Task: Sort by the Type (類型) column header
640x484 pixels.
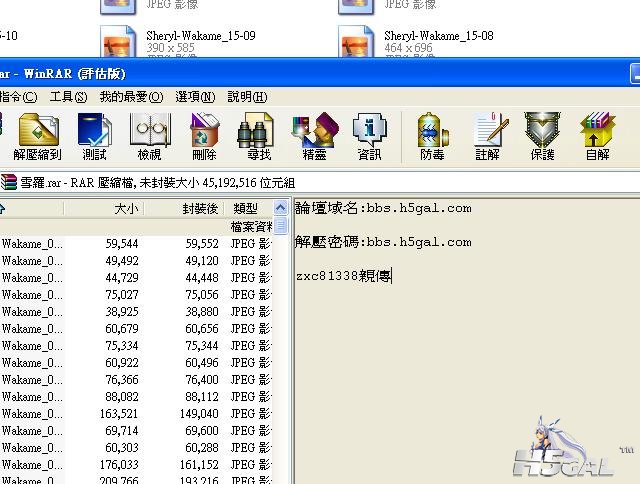Action: (x=248, y=209)
